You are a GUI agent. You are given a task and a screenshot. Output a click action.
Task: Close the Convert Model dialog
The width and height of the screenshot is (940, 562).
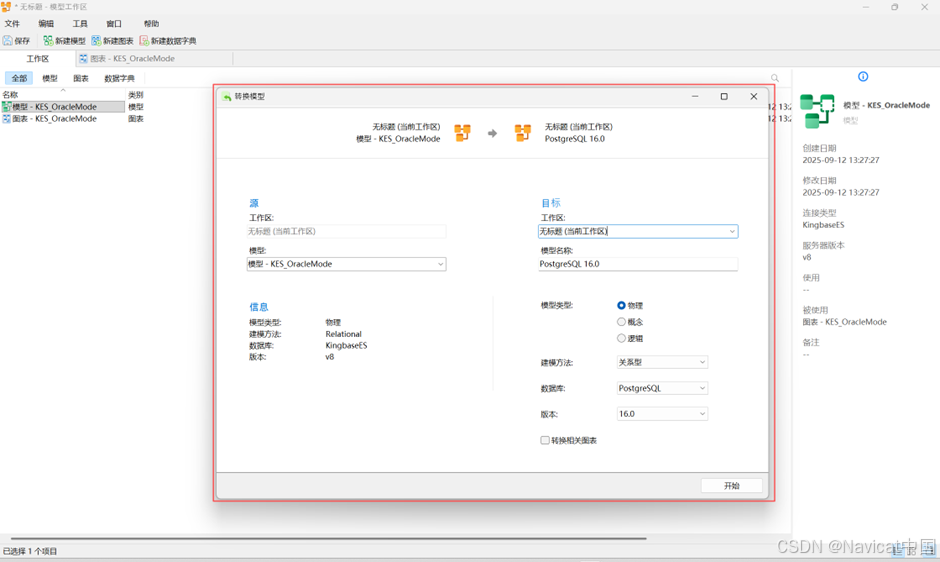(x=754, y=97)
